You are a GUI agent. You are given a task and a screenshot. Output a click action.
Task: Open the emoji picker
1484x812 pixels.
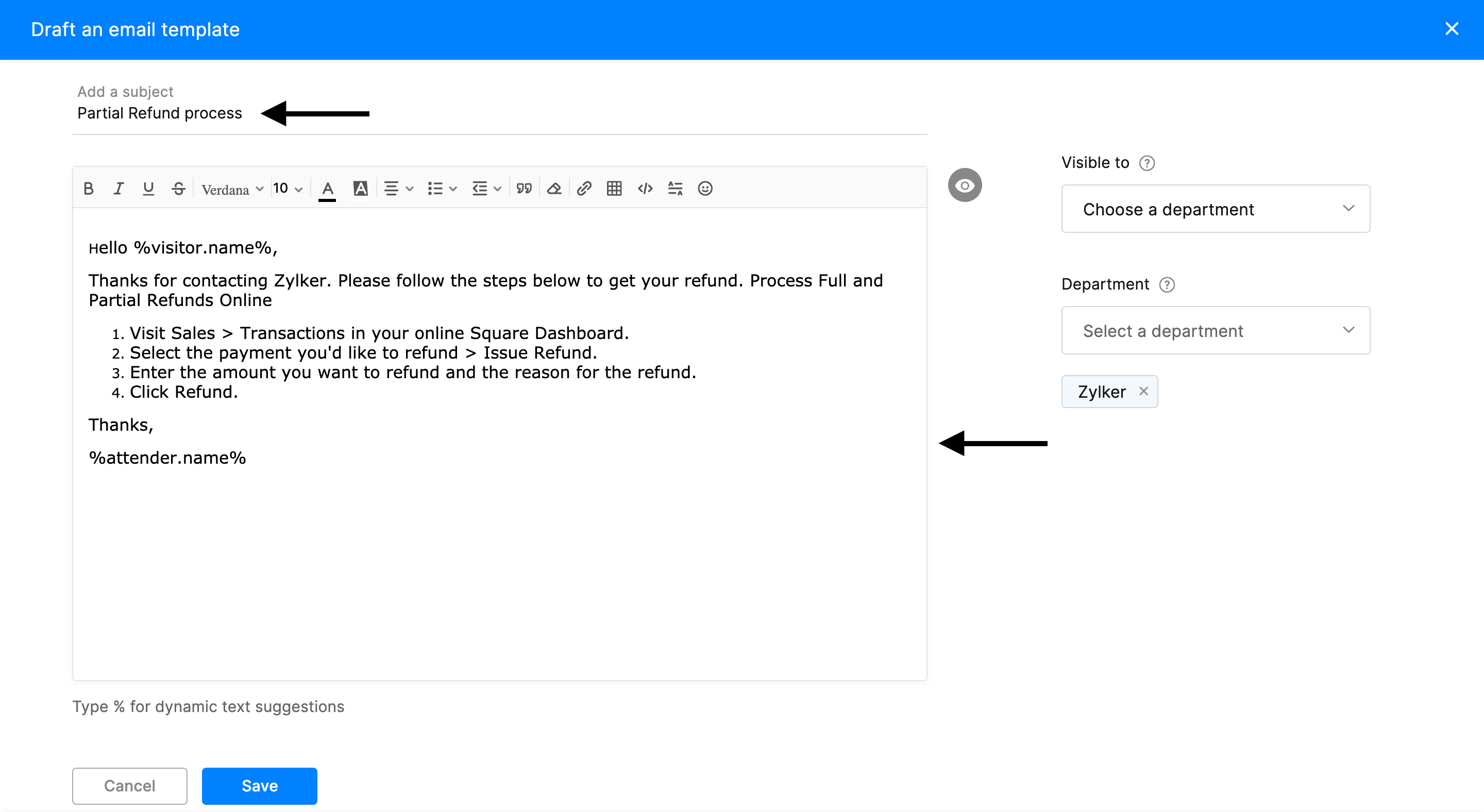coord(704,188)
